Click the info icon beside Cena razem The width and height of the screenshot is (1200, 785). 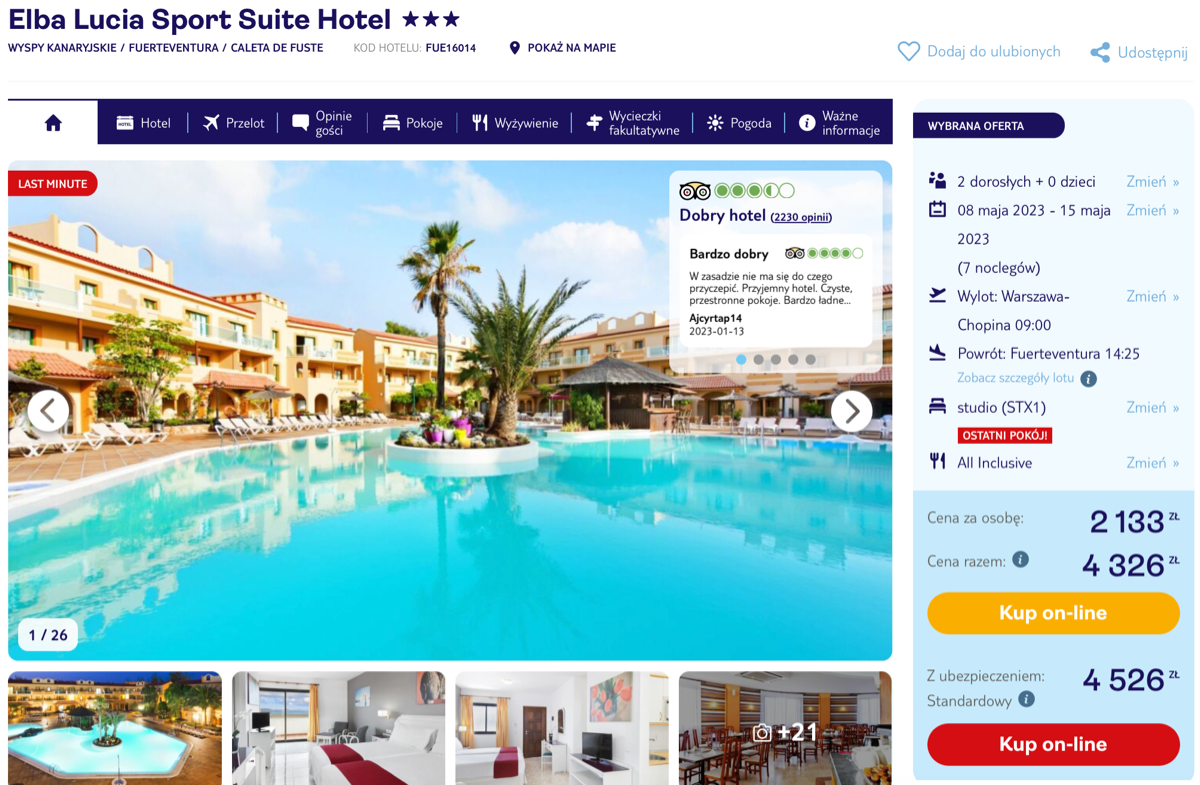click(1020, 560)
